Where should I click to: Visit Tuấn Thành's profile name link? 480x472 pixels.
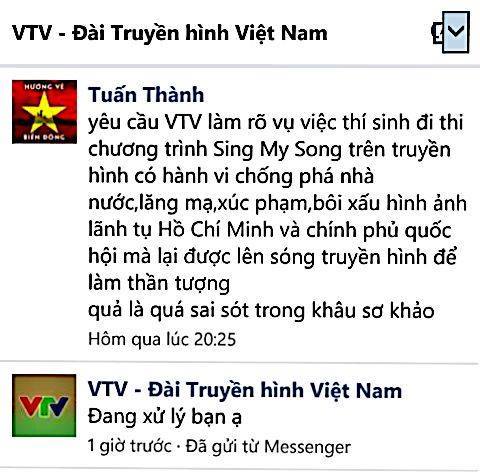point(146,94)
